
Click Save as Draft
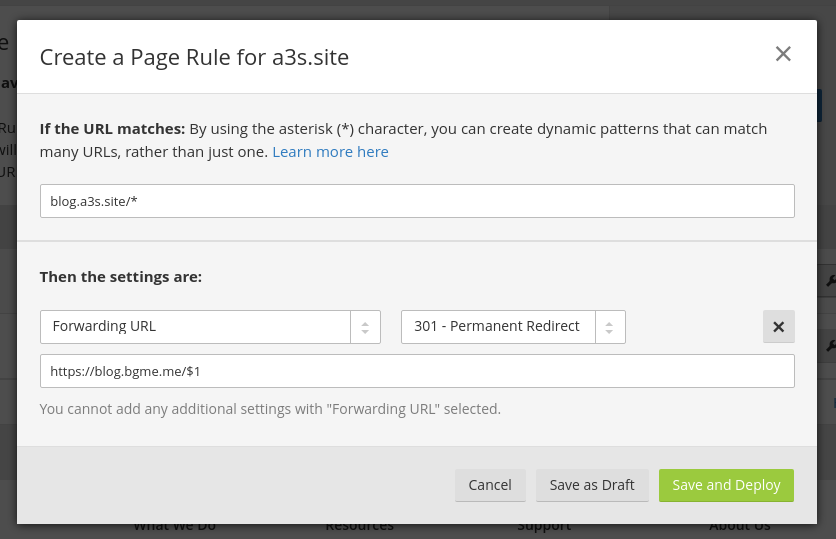tap(592, 485)
